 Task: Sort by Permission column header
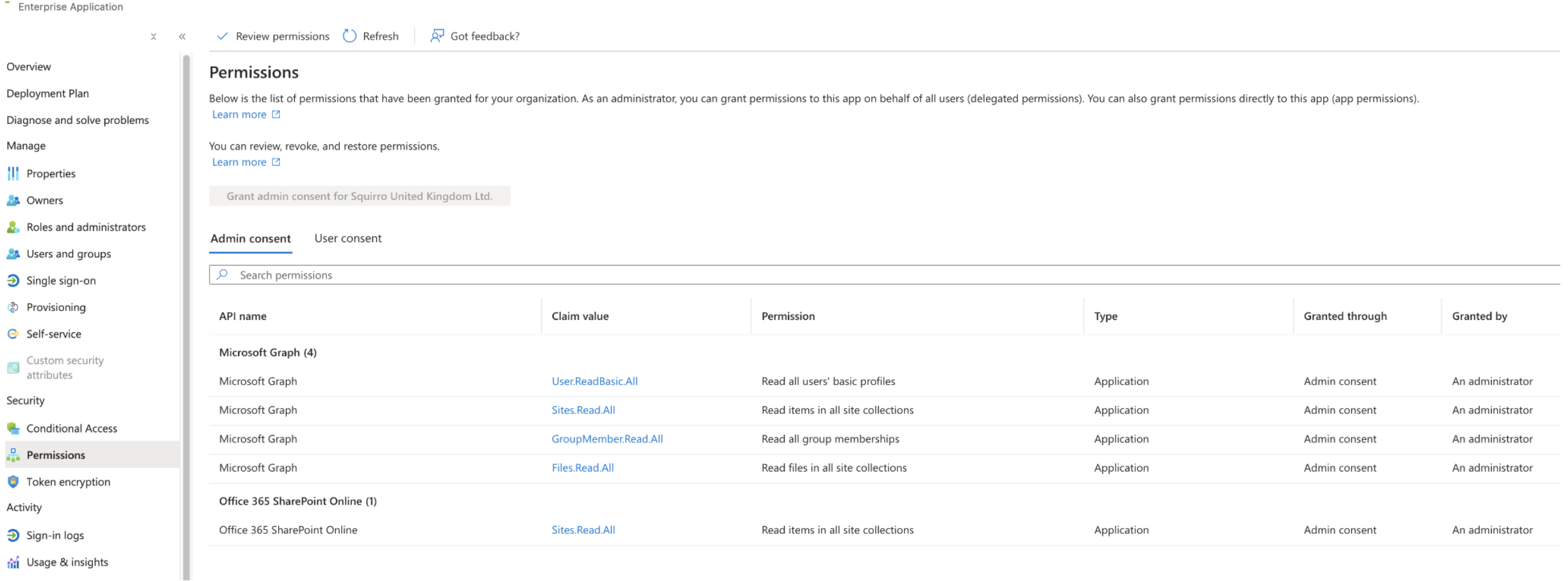click(x=788, y=316)
